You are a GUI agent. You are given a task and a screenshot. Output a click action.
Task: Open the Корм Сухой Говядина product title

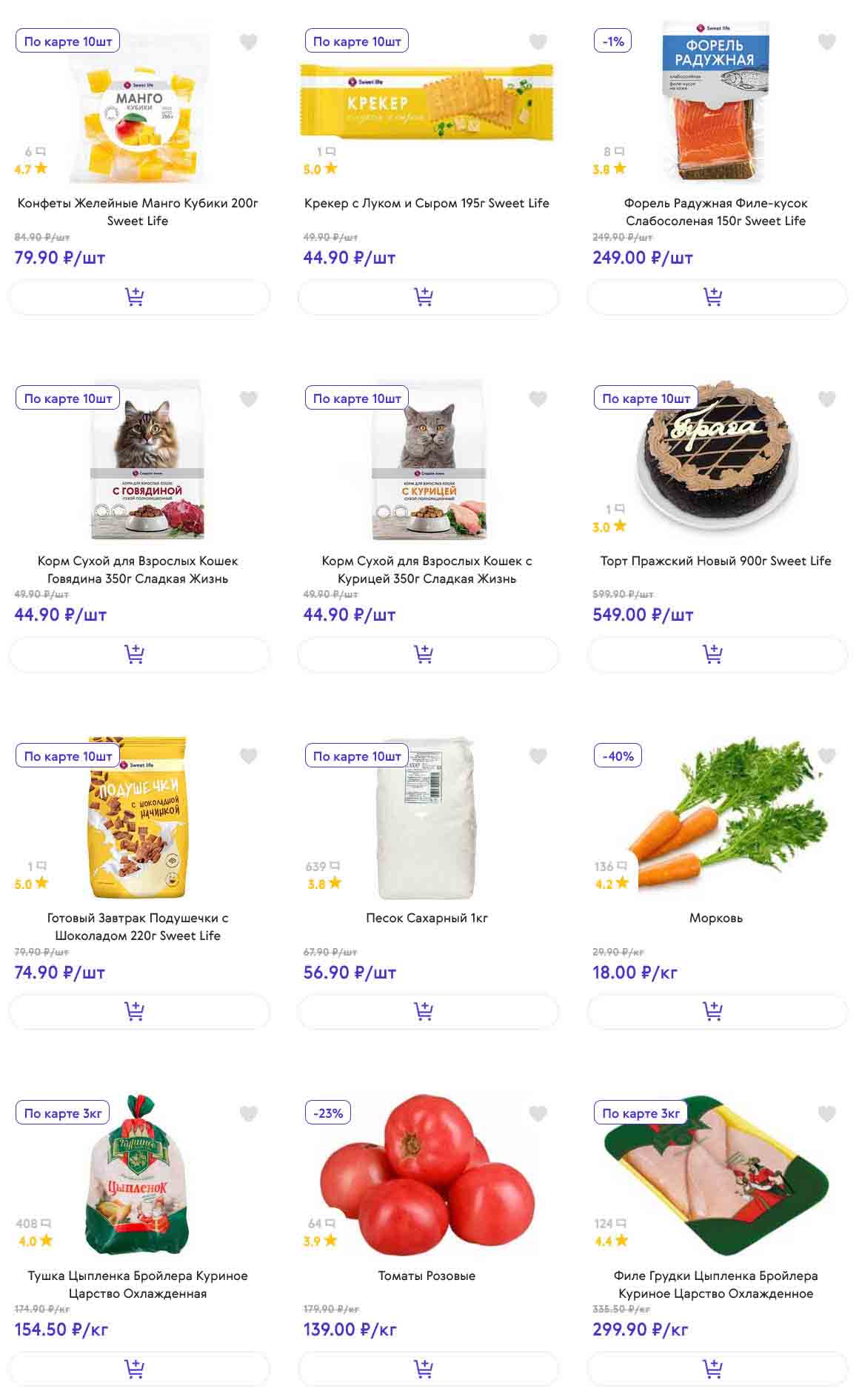138,570
